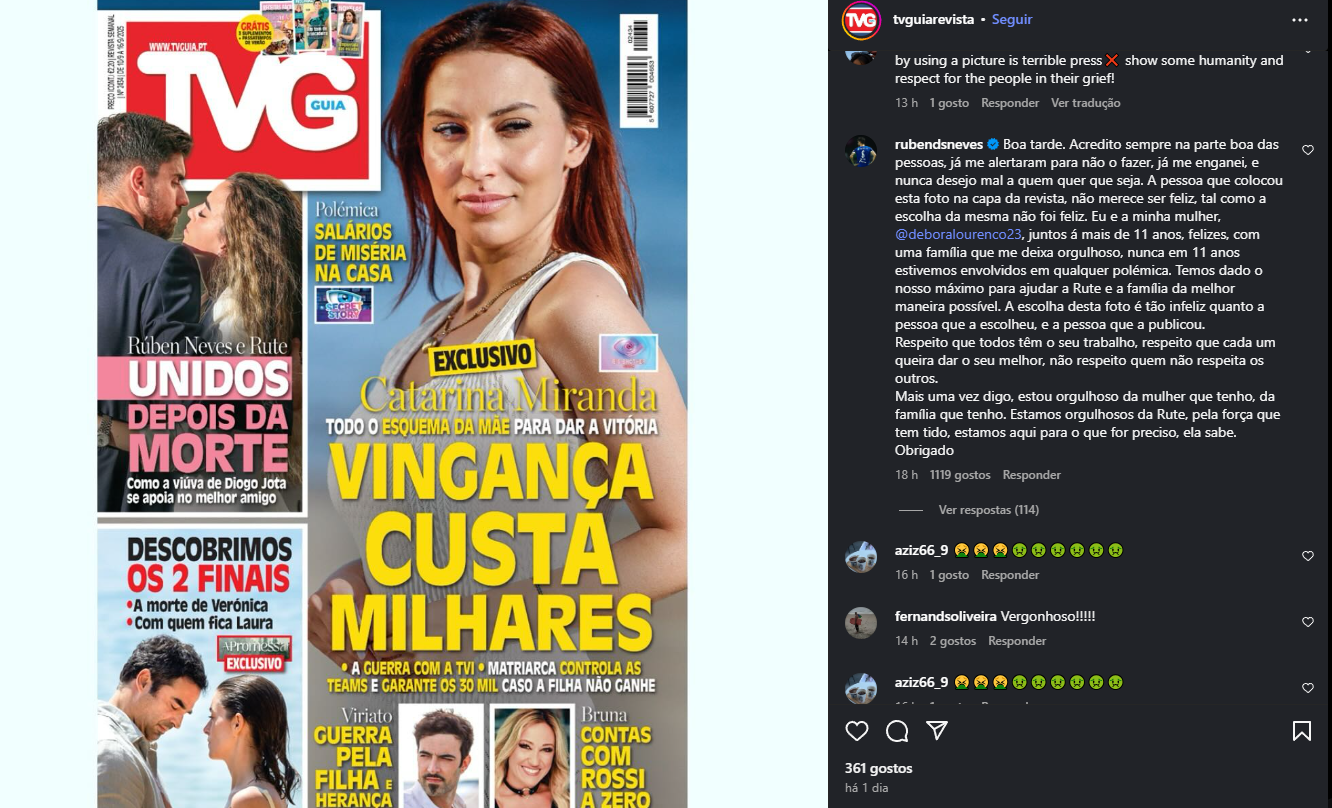Open the @deboralourenco23 mention link

pos(958,235)
